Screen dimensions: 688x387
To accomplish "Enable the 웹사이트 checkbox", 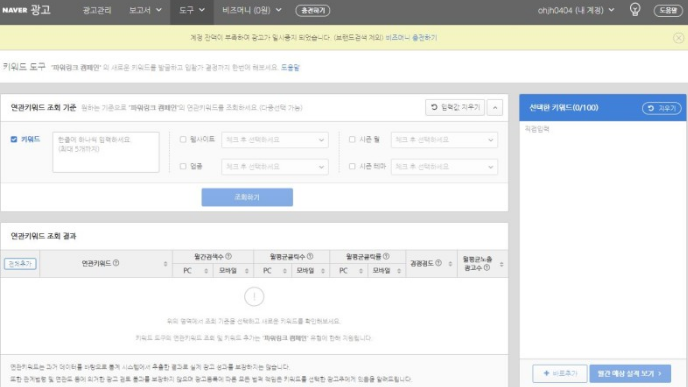I will point(183,139).
